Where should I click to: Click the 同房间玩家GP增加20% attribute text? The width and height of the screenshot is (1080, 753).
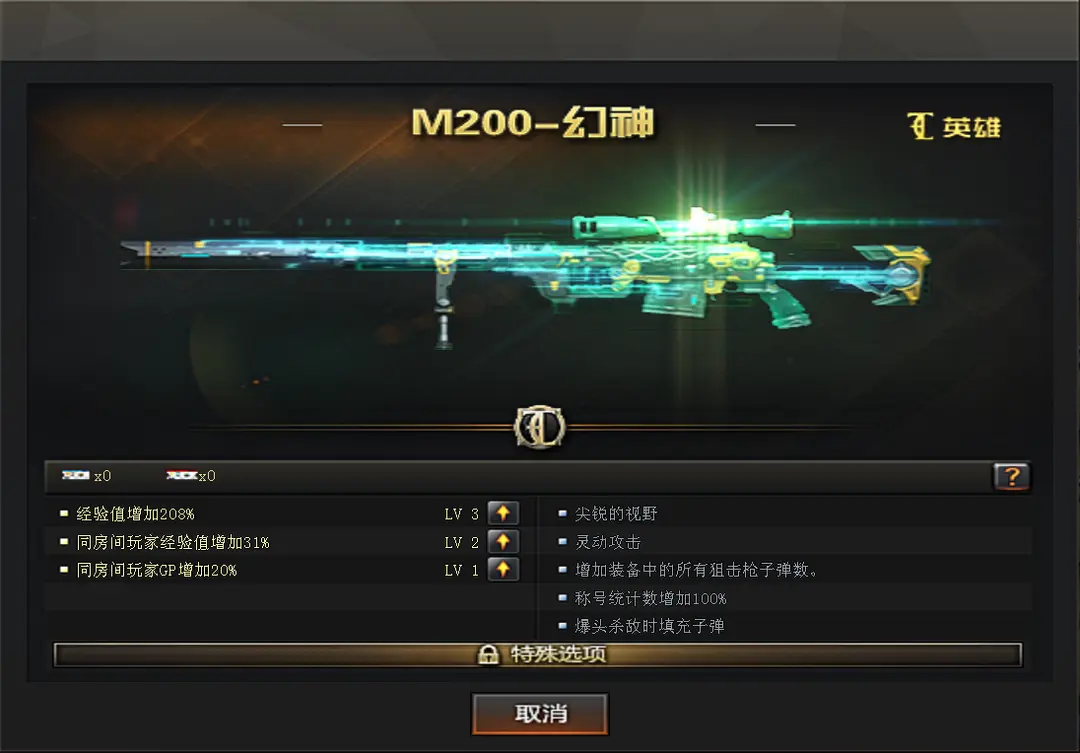pos(156,570)
